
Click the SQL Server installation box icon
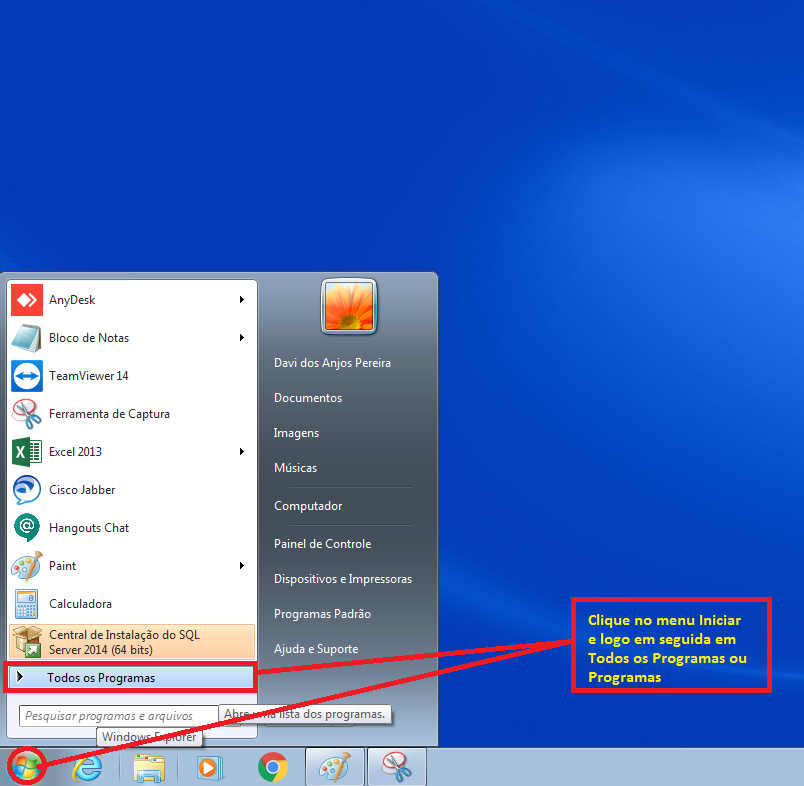coord(27,641)
